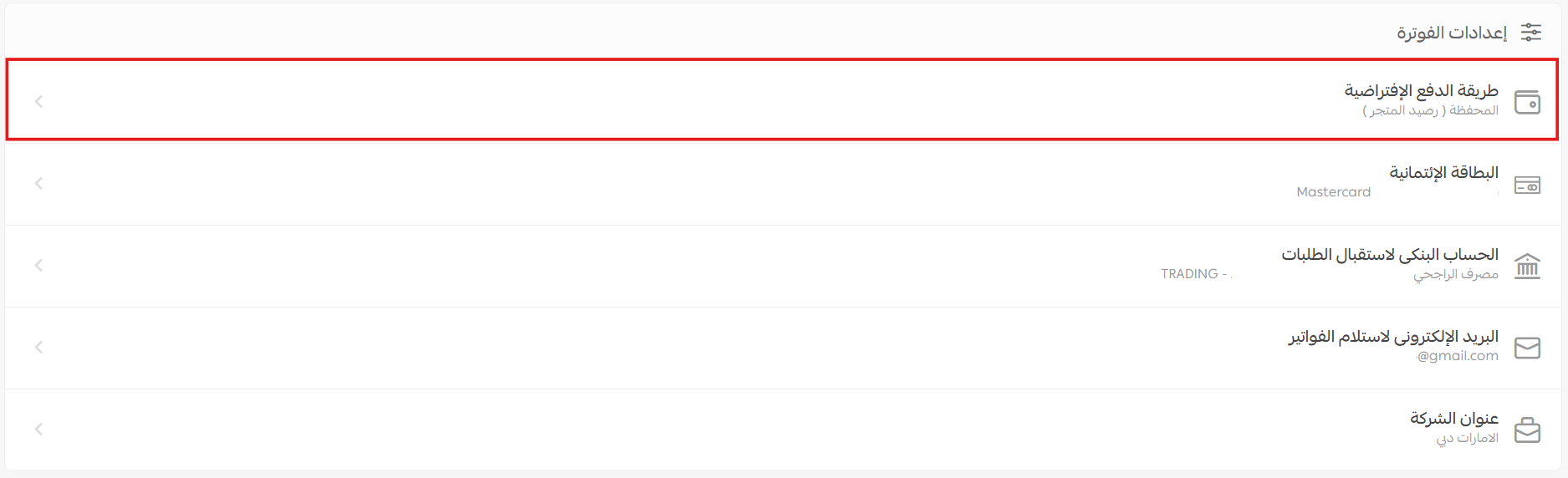Click the gmail.com email address text
Image resolution: width=1568 pixels, height=478 pixels.
[x=1458, y=356]
